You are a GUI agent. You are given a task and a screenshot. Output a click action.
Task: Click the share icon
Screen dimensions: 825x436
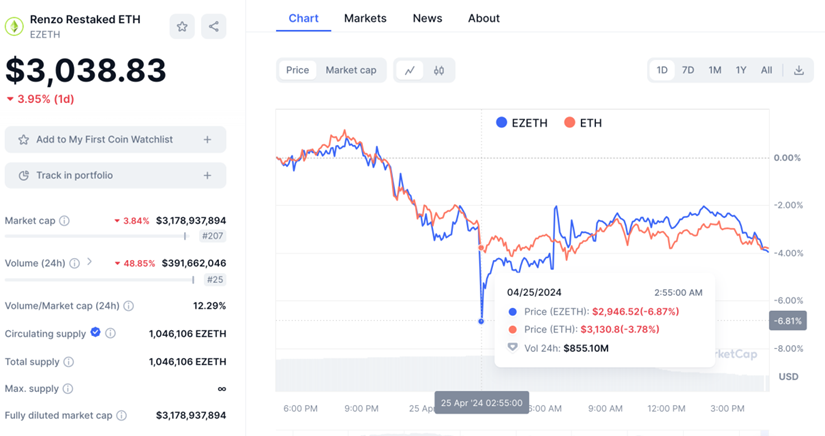coord(214,27)
